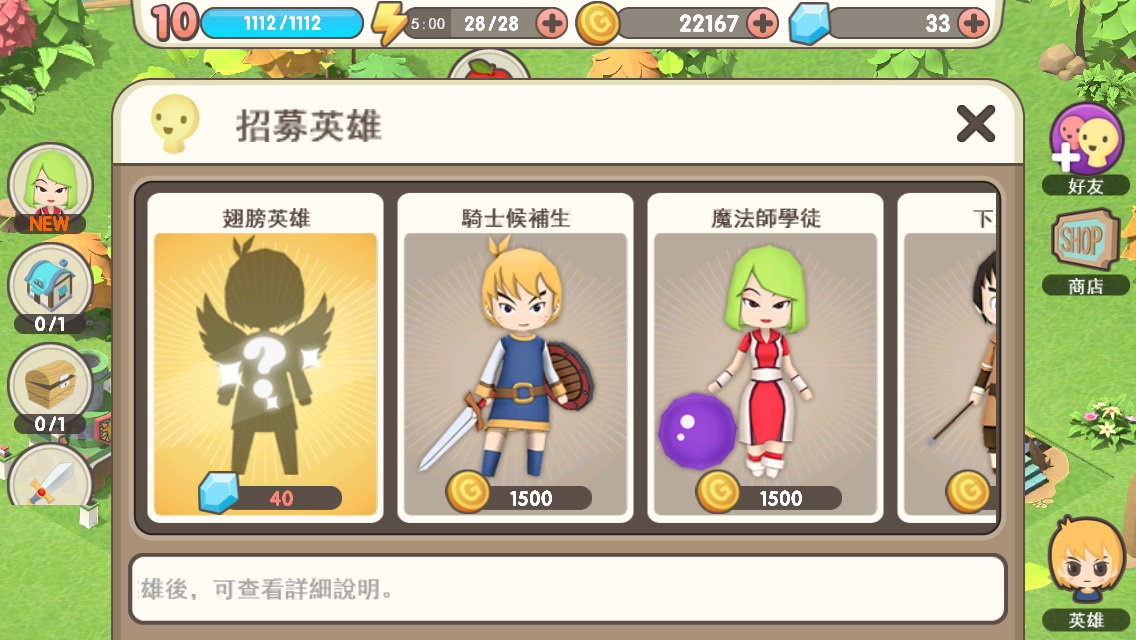
Task: Open the 好友 friends icon
Action: (1085, 149)
